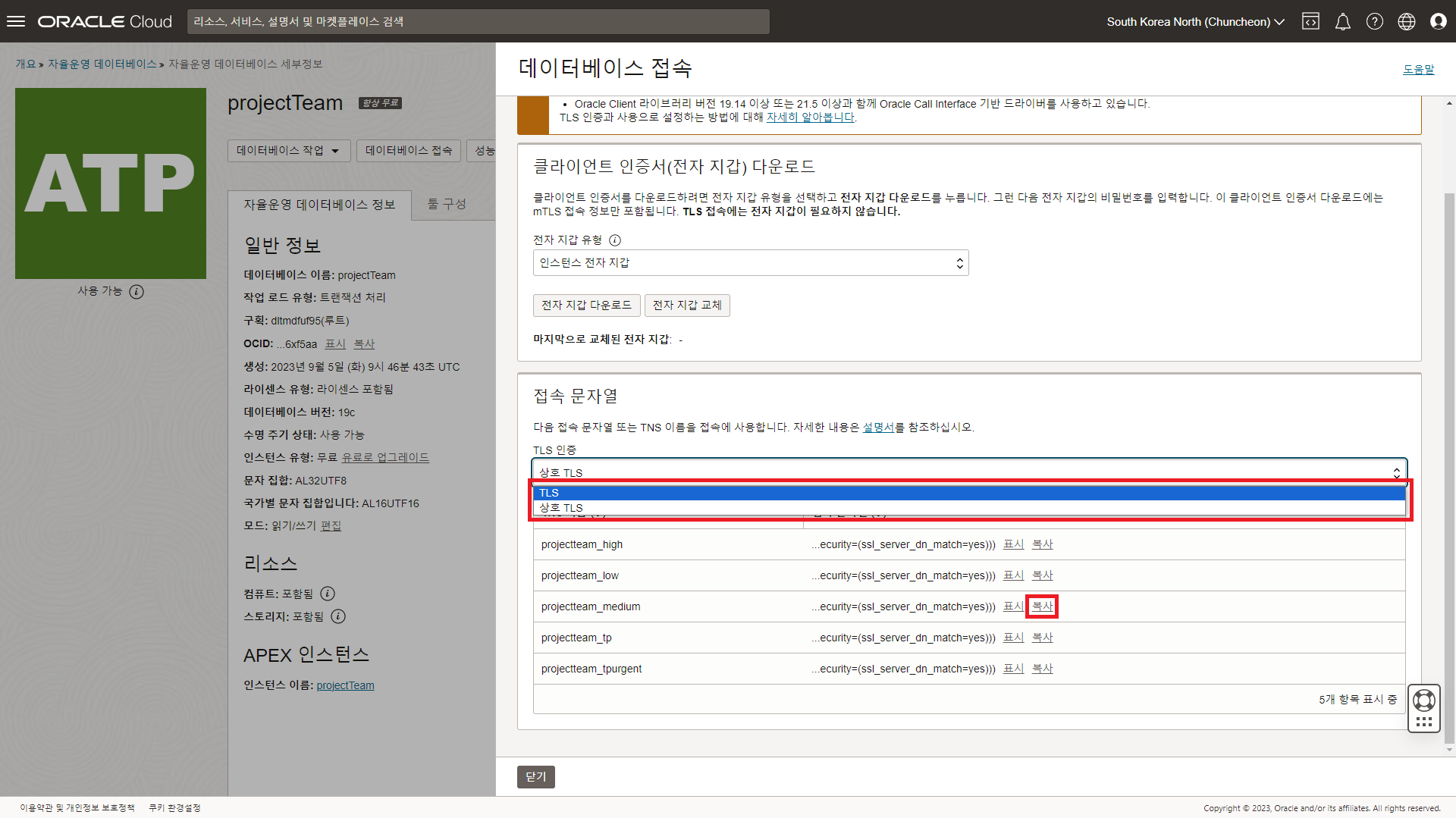This screenshot has height=818, width=1456.
Task: Open the 자세히 알아봅니다 link
Action: click(811, 118)
